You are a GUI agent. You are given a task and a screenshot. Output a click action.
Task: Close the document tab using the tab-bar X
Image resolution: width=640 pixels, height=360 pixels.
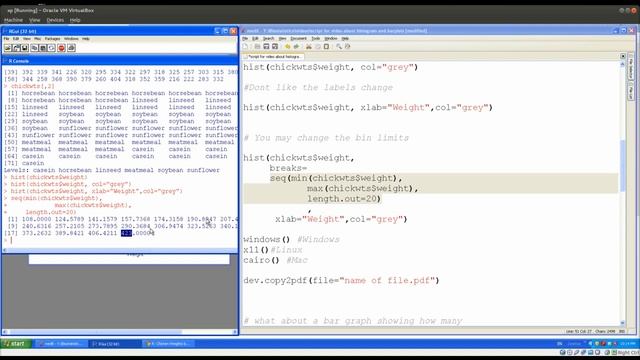623,56
